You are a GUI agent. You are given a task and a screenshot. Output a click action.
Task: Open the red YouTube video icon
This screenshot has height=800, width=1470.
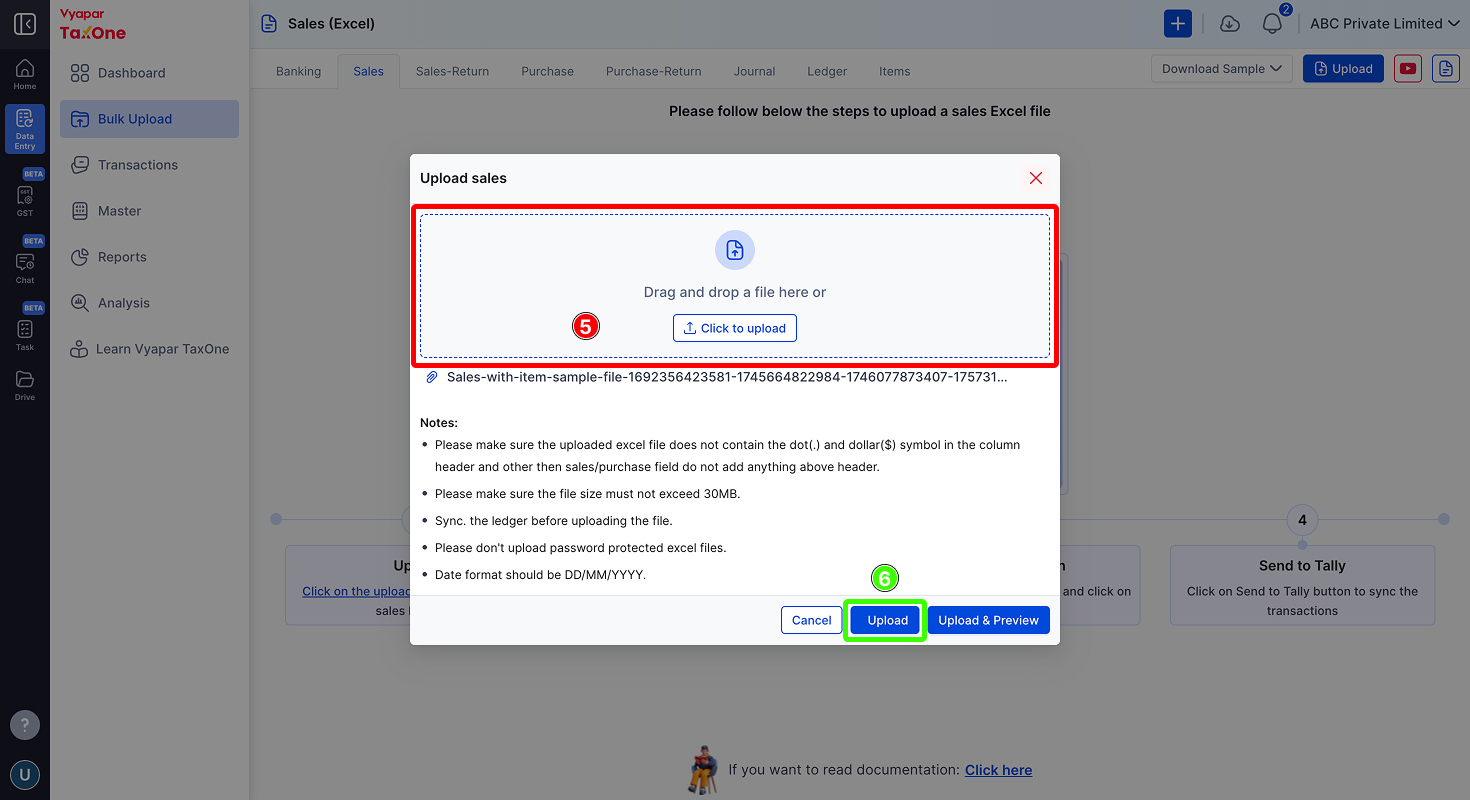pyautogui.click(x=1408, y=69)
